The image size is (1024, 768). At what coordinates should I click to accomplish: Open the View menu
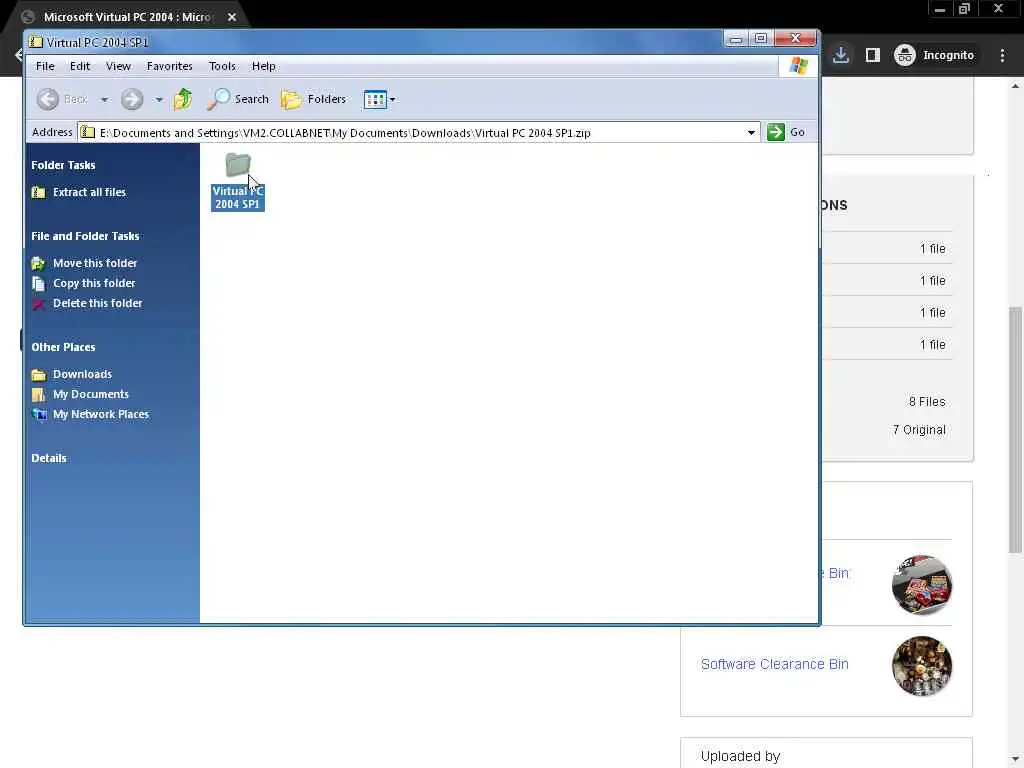tap(118, 66)
